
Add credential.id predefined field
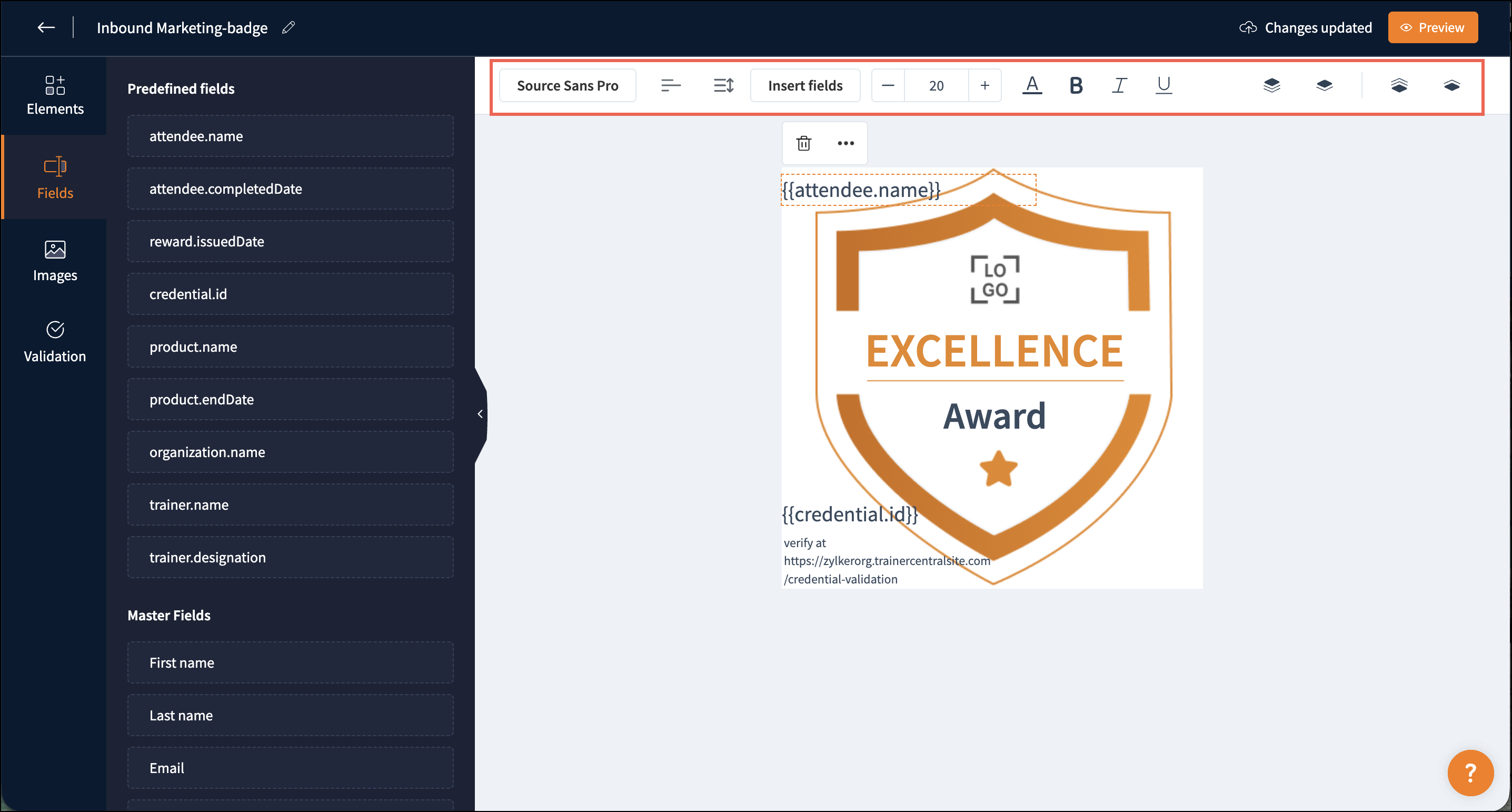click(x=290, y=294)
